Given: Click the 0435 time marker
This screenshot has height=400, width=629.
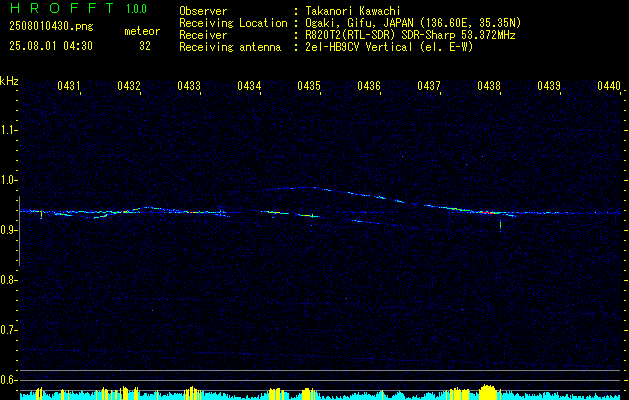Looking at the screenshot, I should tap(309, 85).
